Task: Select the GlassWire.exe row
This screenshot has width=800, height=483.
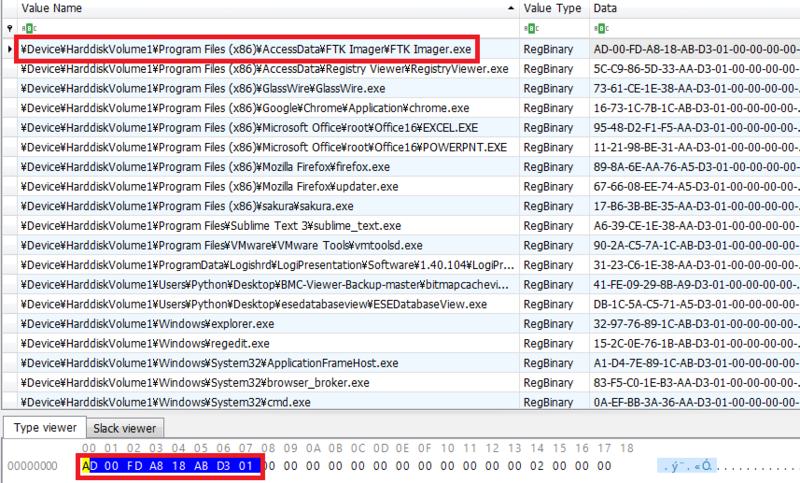Action: (x=401, y=88)
